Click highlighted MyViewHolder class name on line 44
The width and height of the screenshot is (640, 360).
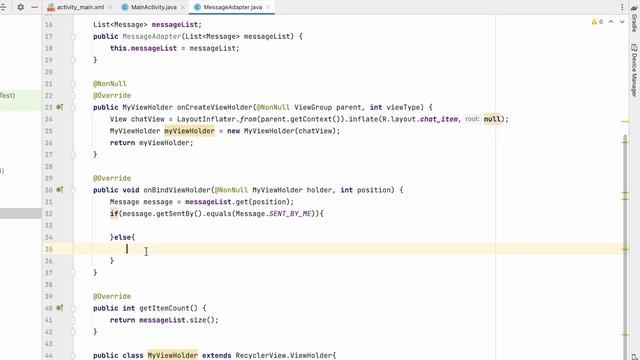tap(173, 356)
